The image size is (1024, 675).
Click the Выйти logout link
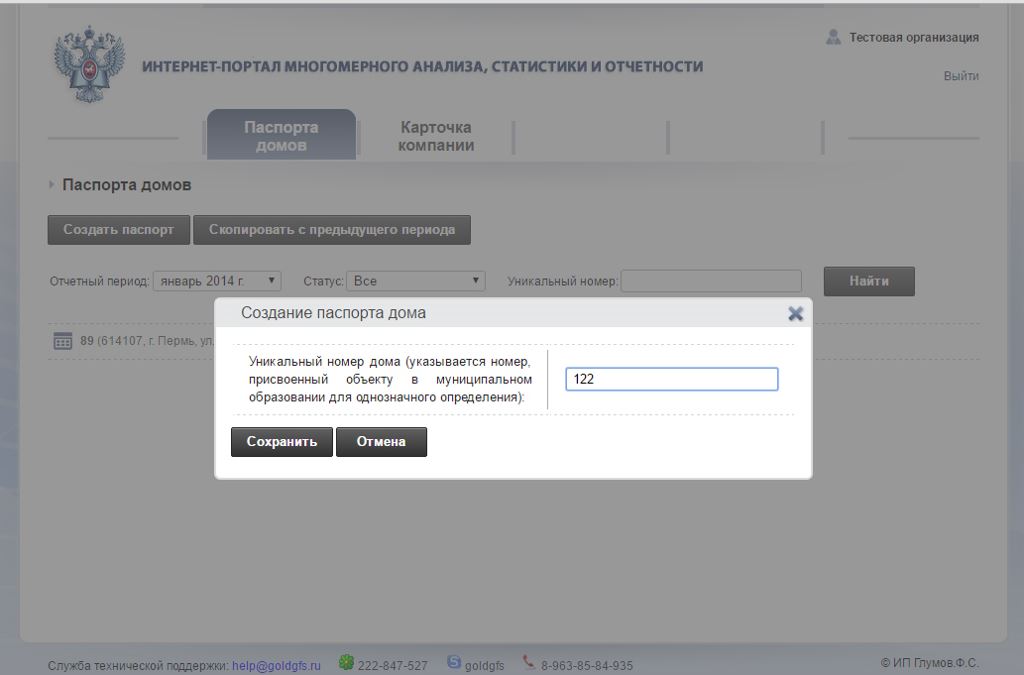pos(962,75)
